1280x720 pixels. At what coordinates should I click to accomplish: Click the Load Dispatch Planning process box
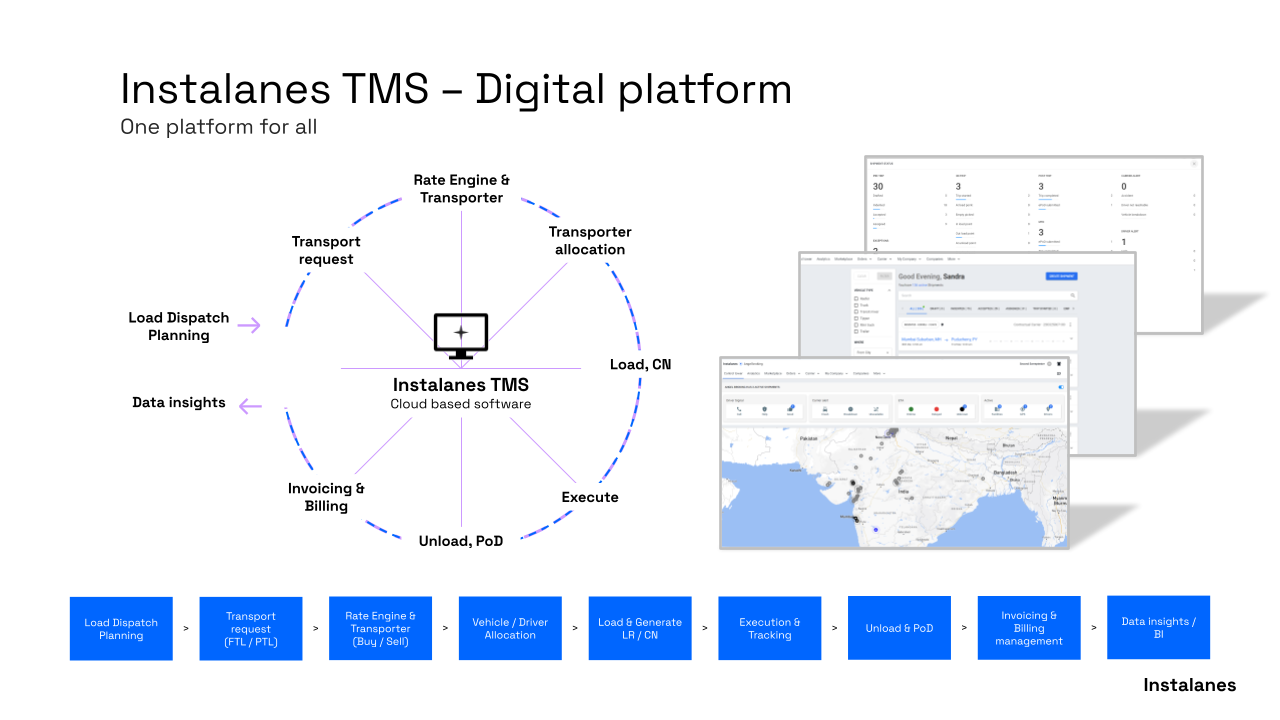coord(121,628)
